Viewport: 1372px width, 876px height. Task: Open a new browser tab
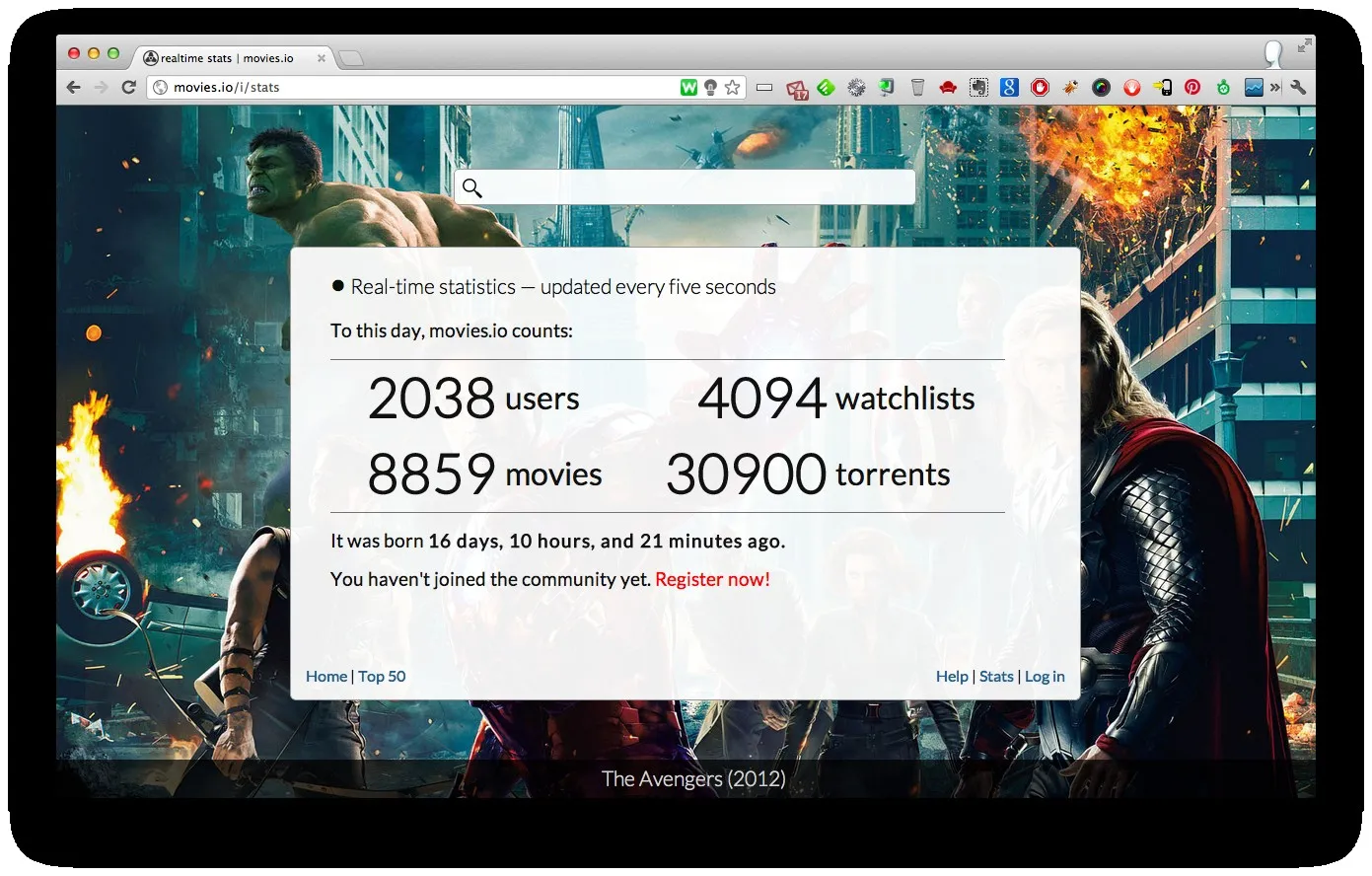tap(351, 59)
